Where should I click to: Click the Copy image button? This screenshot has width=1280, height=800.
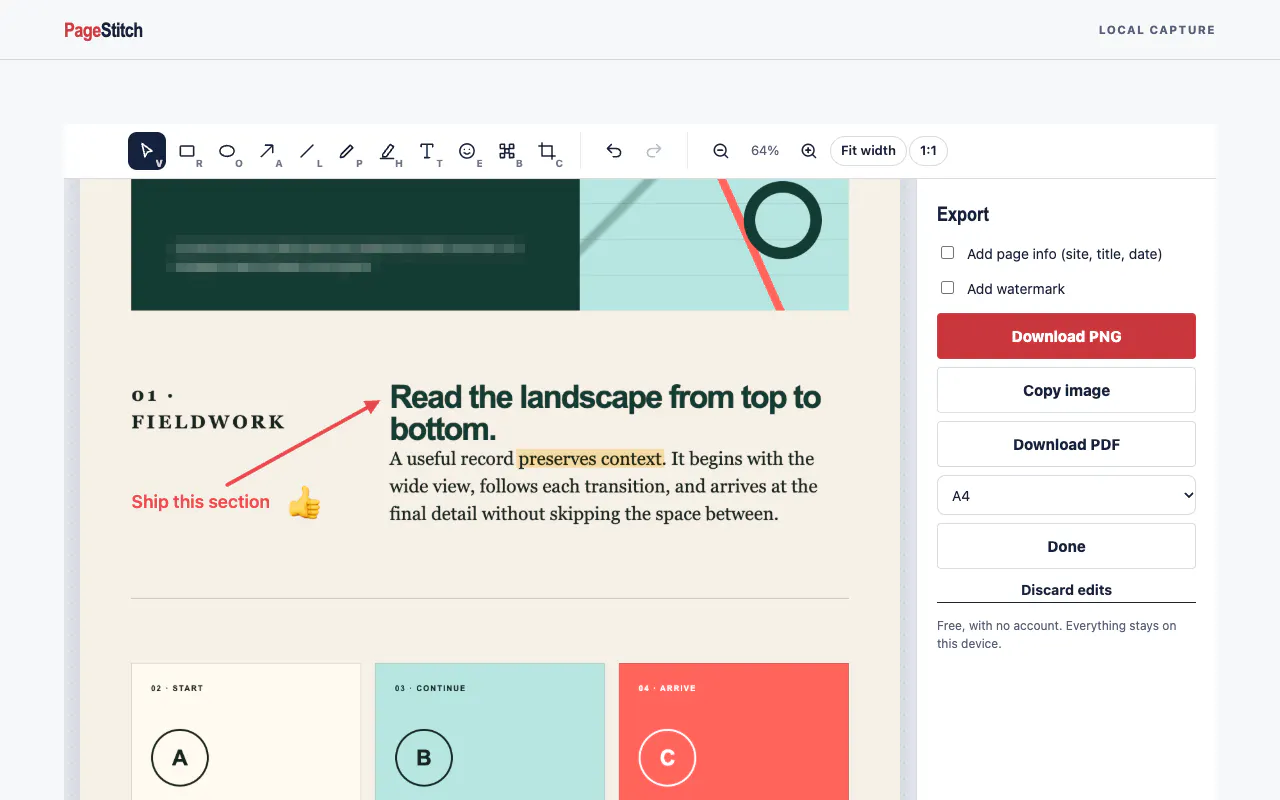pyautogui.click(x=1066, y=390)
